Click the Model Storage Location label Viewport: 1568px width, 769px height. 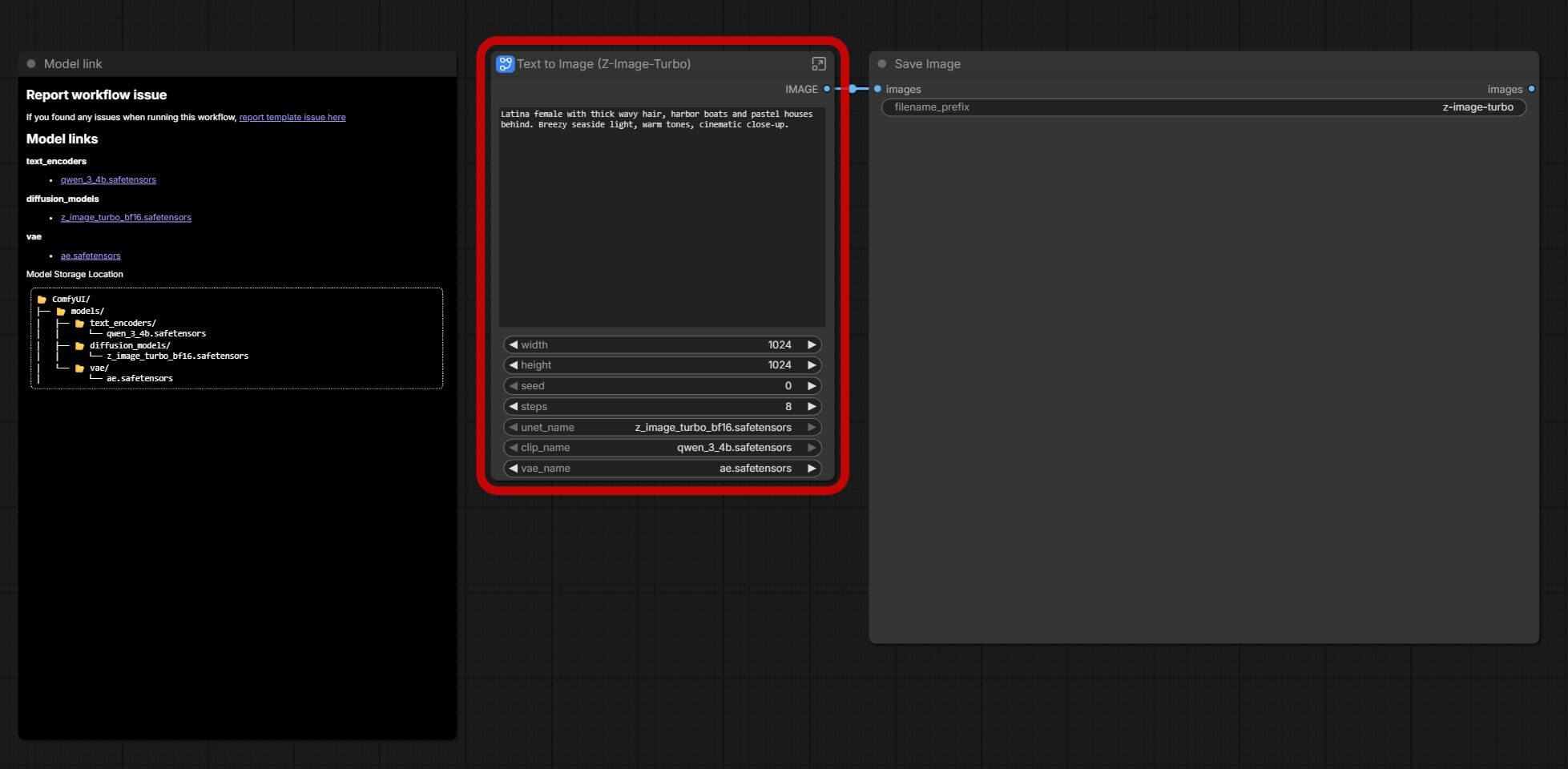point(75,274)
